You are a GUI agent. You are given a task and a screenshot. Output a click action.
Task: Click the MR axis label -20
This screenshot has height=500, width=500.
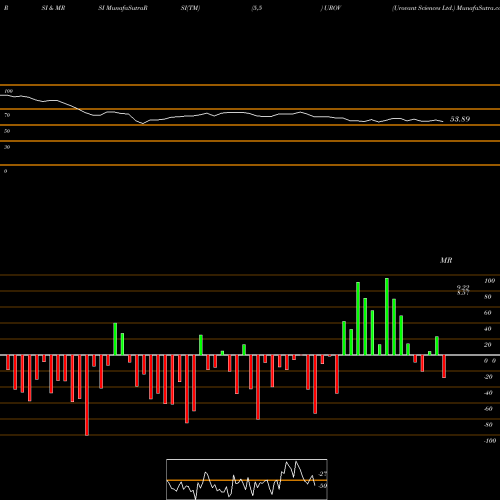click(x=488, y=377)
